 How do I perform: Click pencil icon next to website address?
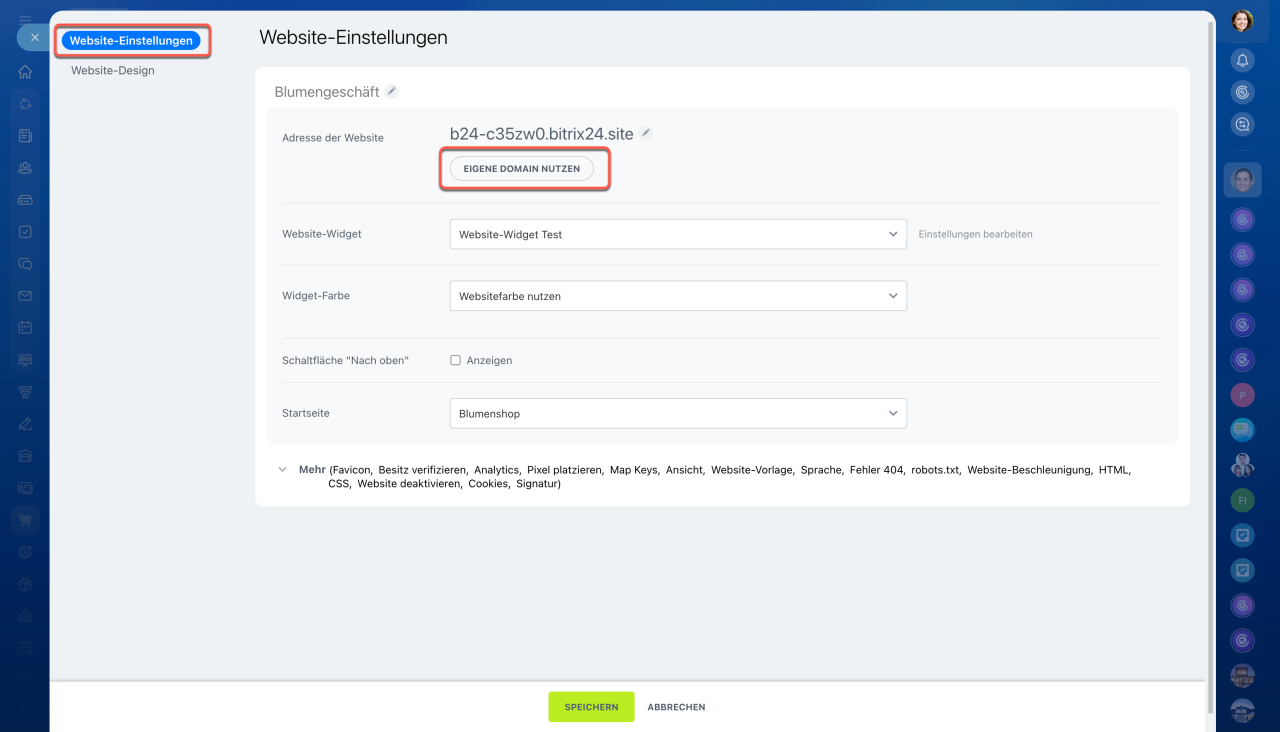[646, 133]
